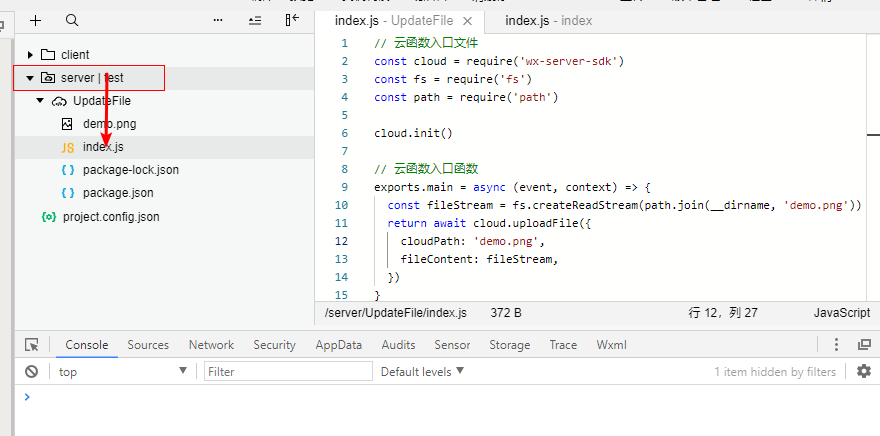Image resolution: width=880 pixels, height=436 pixels.
Task: Undock the DevTools panel into separate window
Action: tap(864, 345)
